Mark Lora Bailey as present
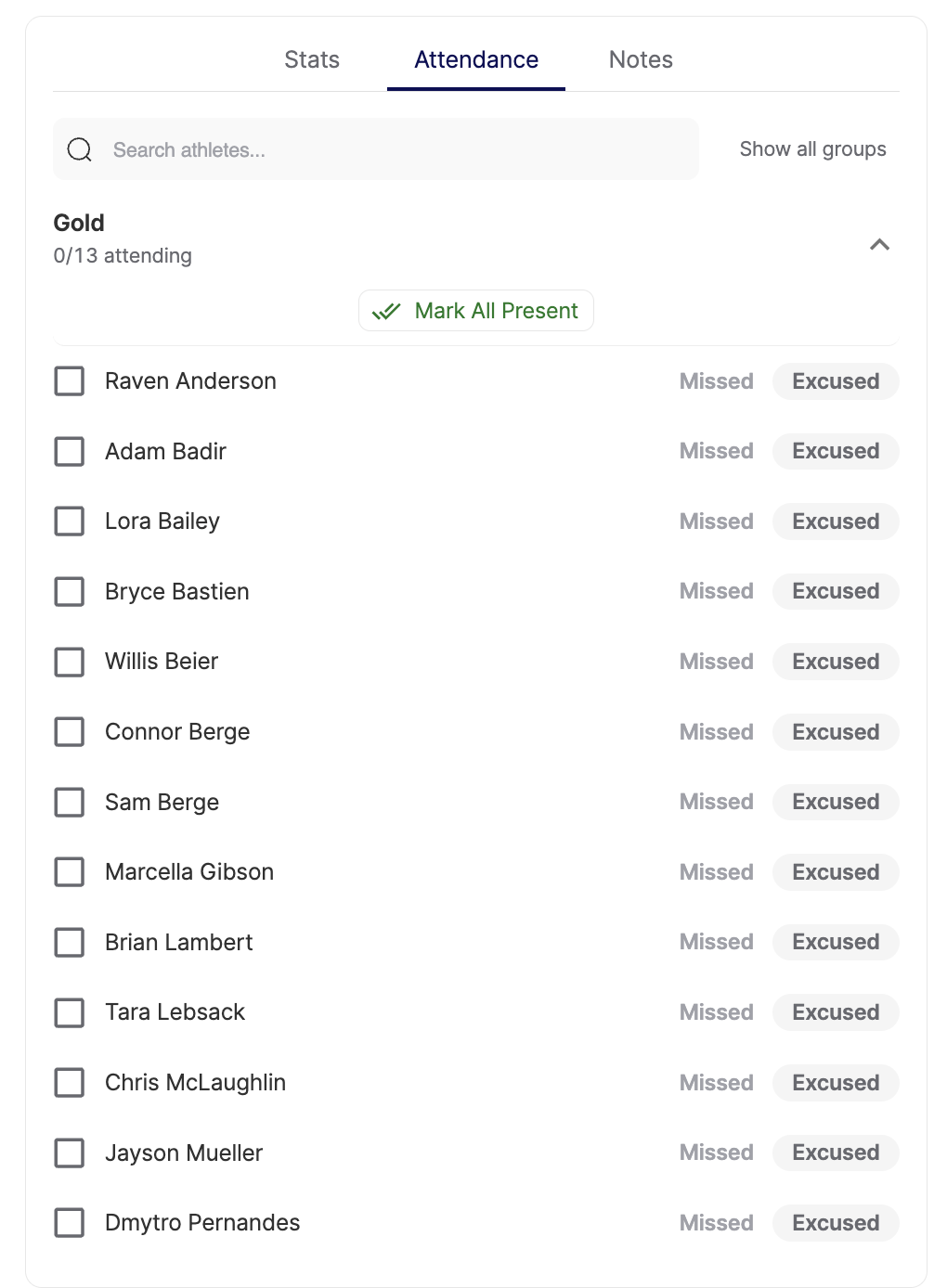This screenshot has width=947, height=1288. (70, 522)
